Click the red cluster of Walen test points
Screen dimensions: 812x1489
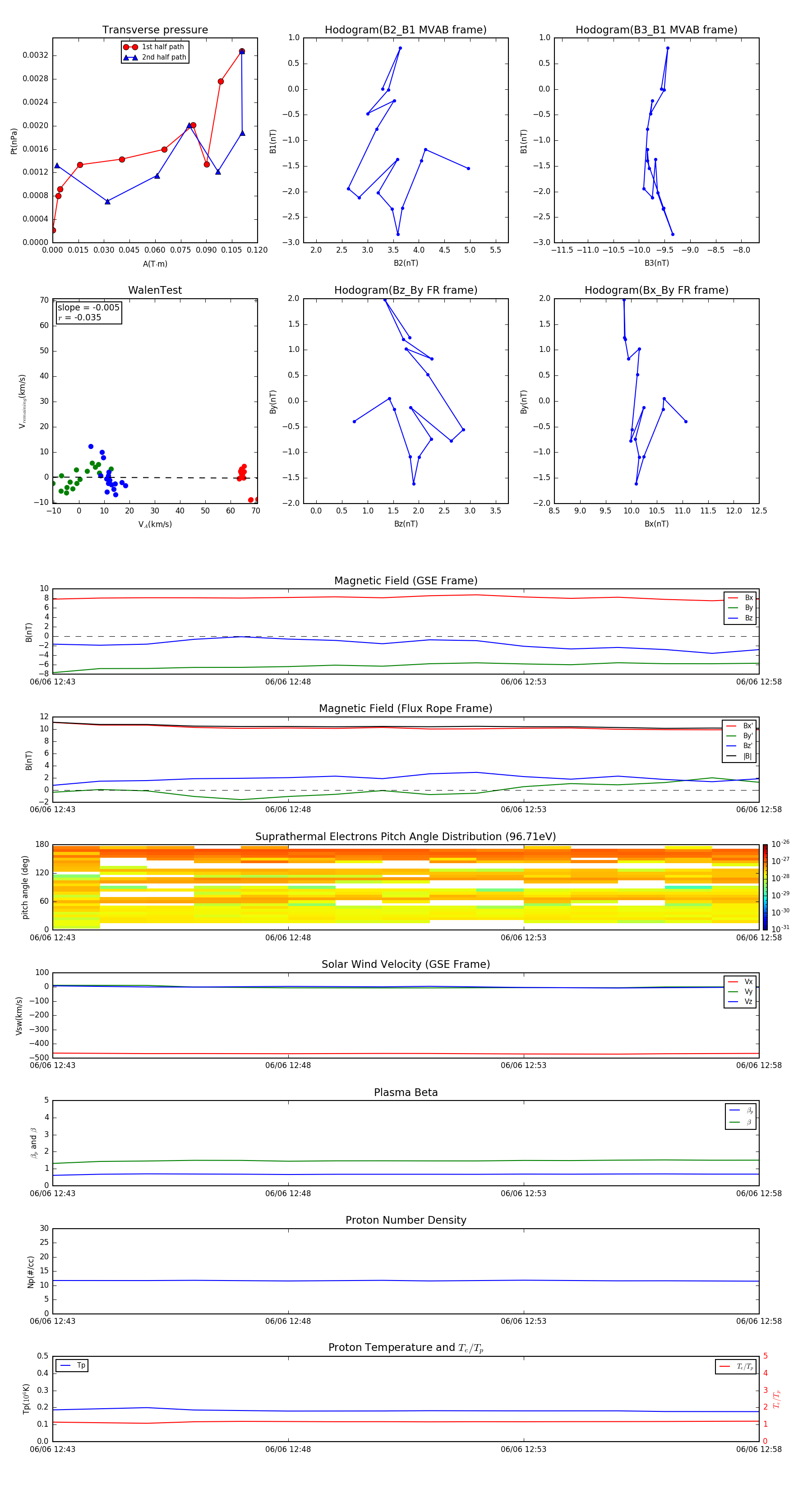tap(242, 473)
